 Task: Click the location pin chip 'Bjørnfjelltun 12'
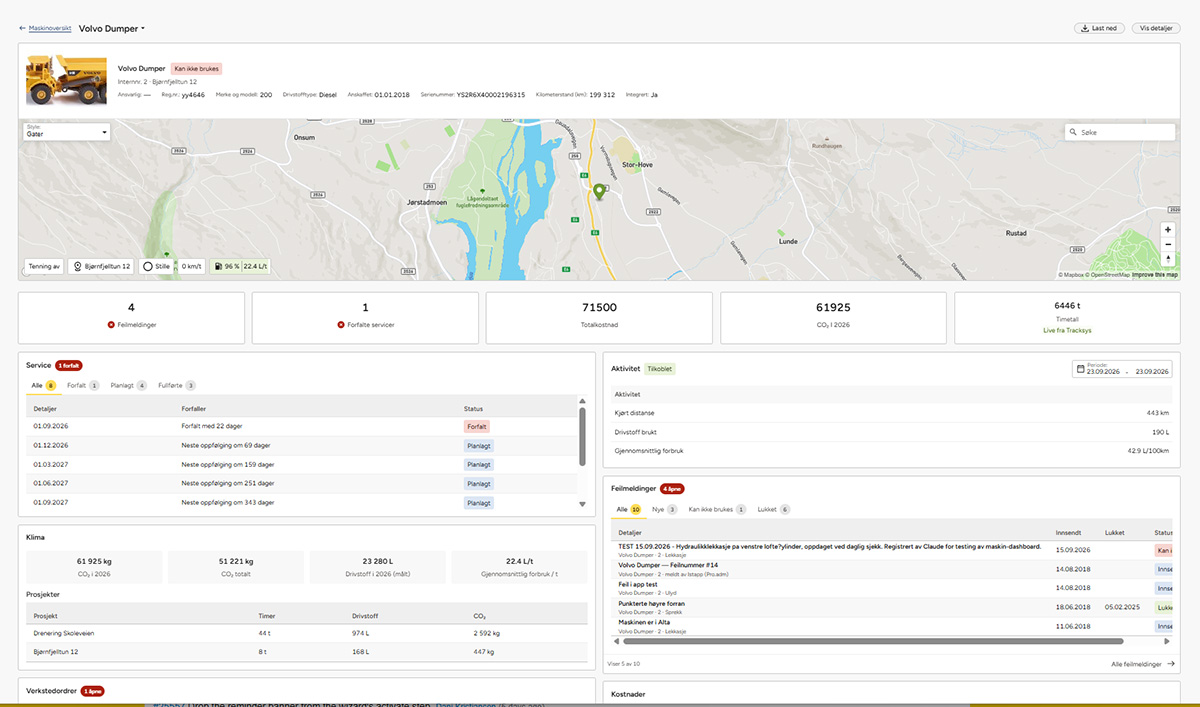point(103,267)
